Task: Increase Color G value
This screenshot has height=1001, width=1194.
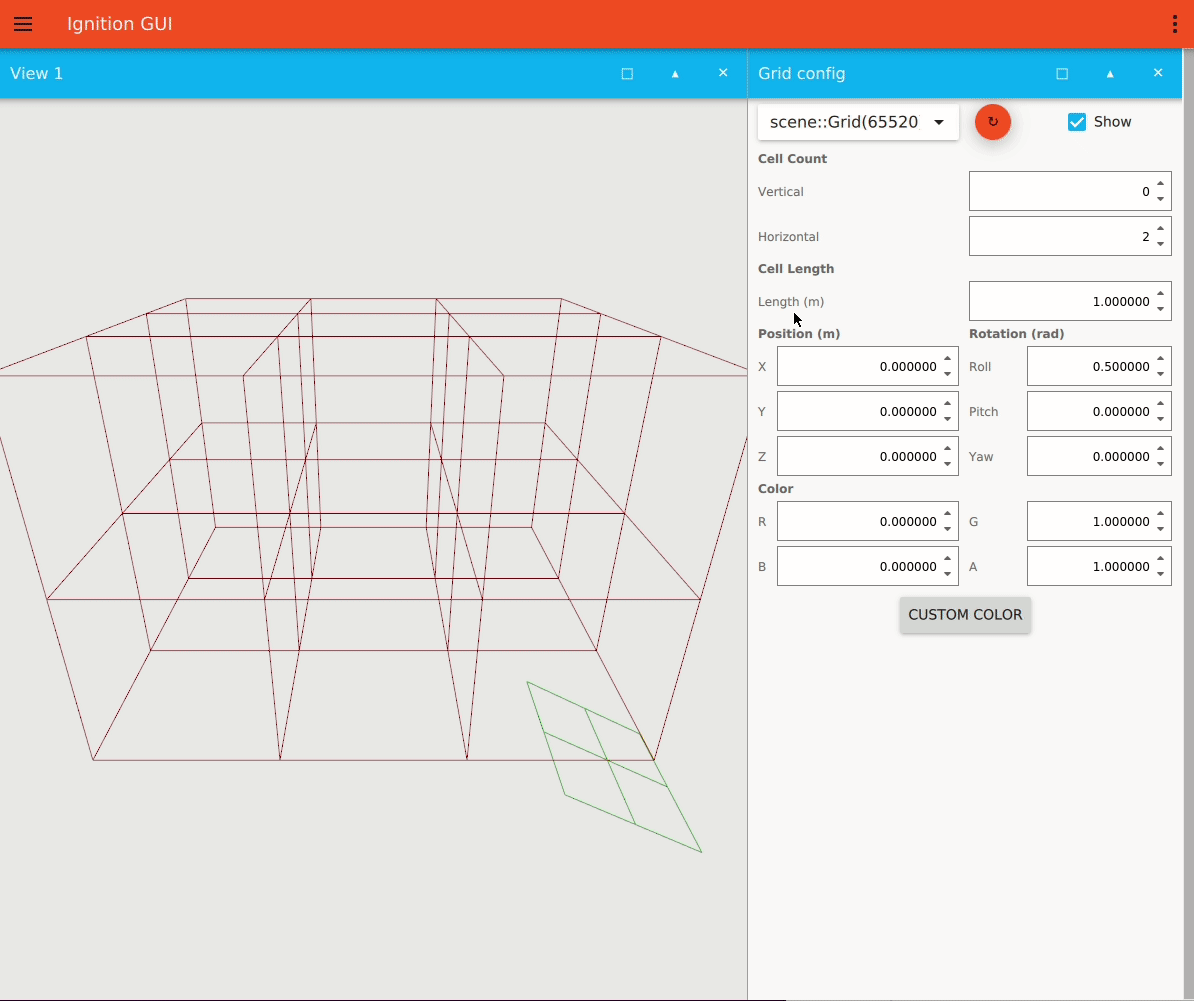Action: click(1160, 514)
